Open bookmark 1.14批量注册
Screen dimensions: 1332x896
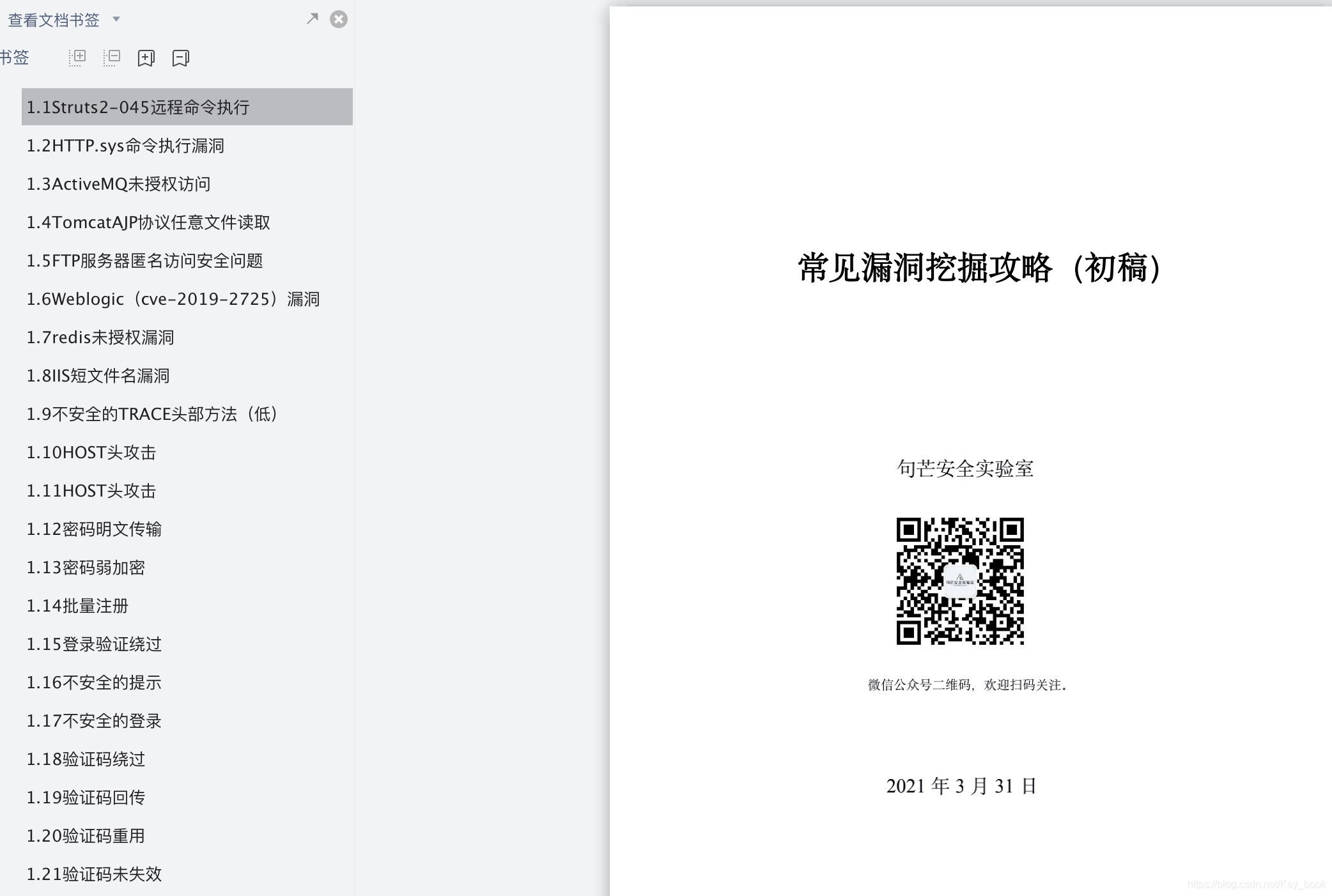tap(78, 606)
